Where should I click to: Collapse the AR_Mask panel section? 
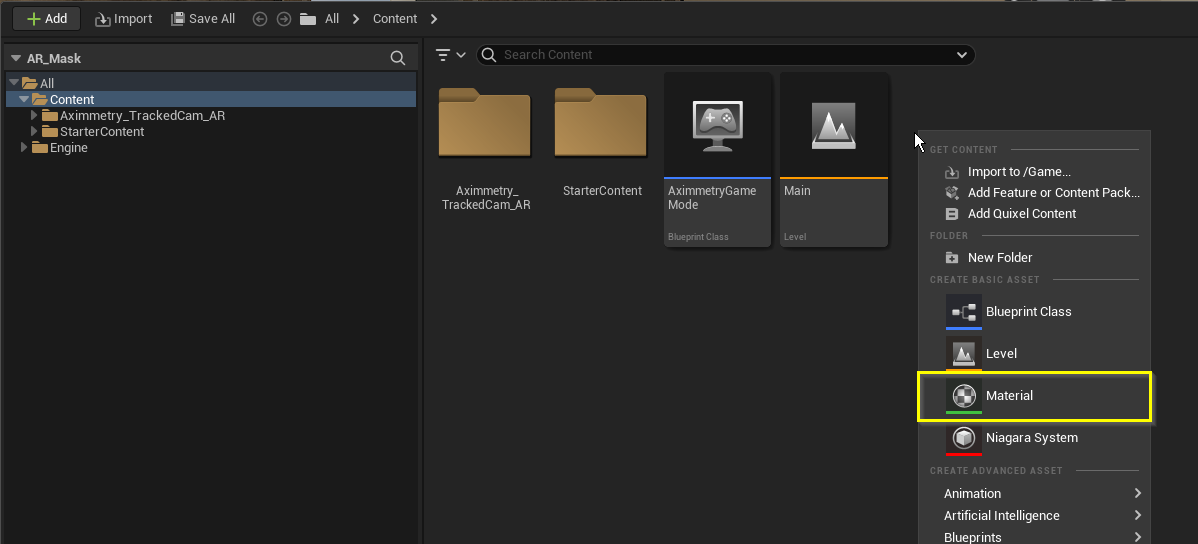pyautogui.click(x=16, y=59)
